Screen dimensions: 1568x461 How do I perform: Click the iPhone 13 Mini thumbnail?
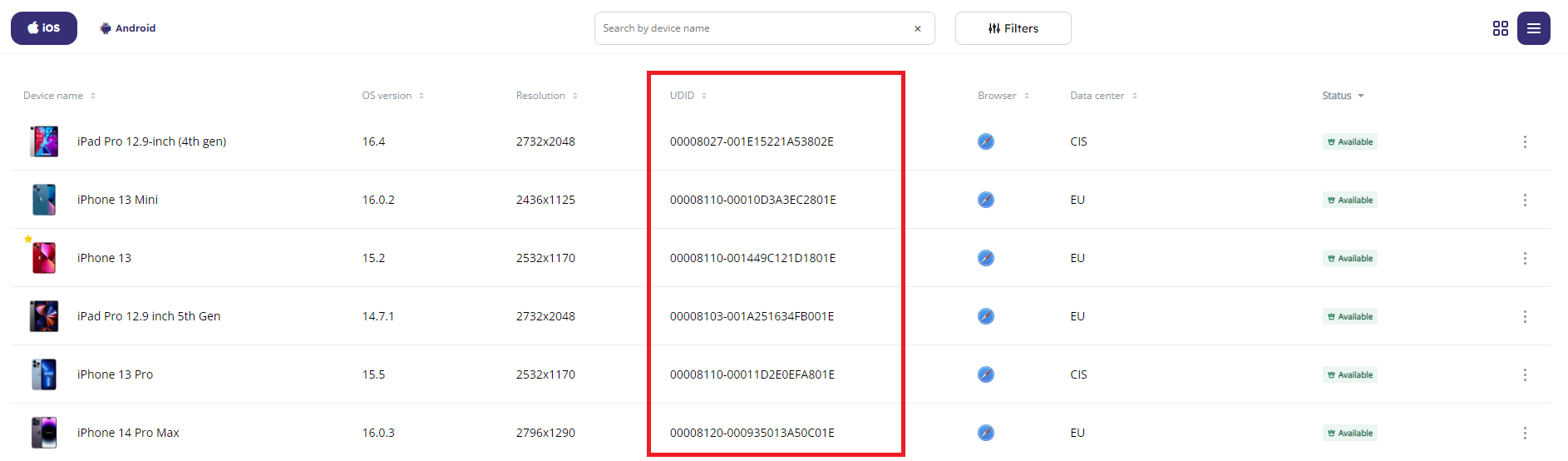[44, 200]
